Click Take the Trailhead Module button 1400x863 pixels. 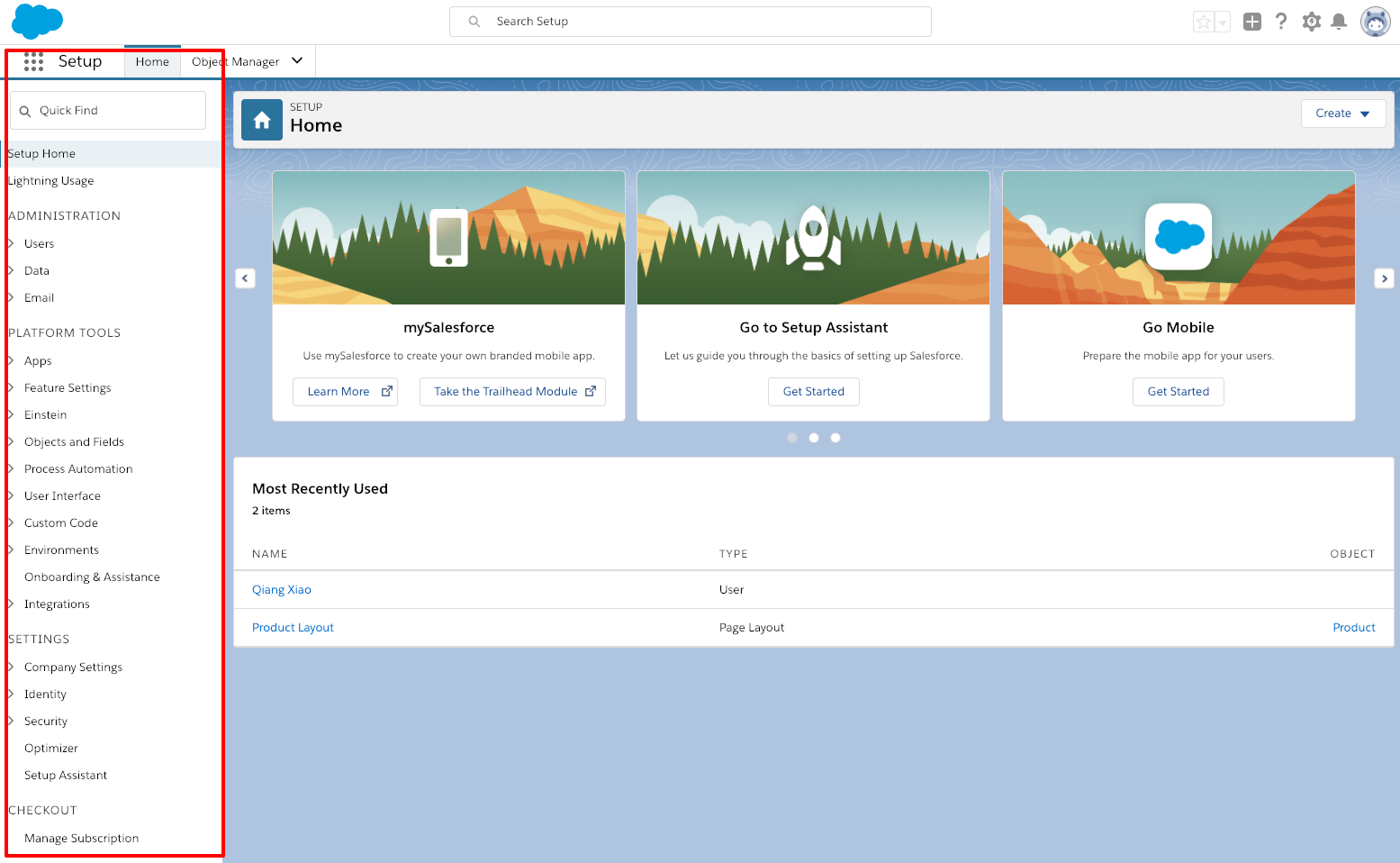512,392
